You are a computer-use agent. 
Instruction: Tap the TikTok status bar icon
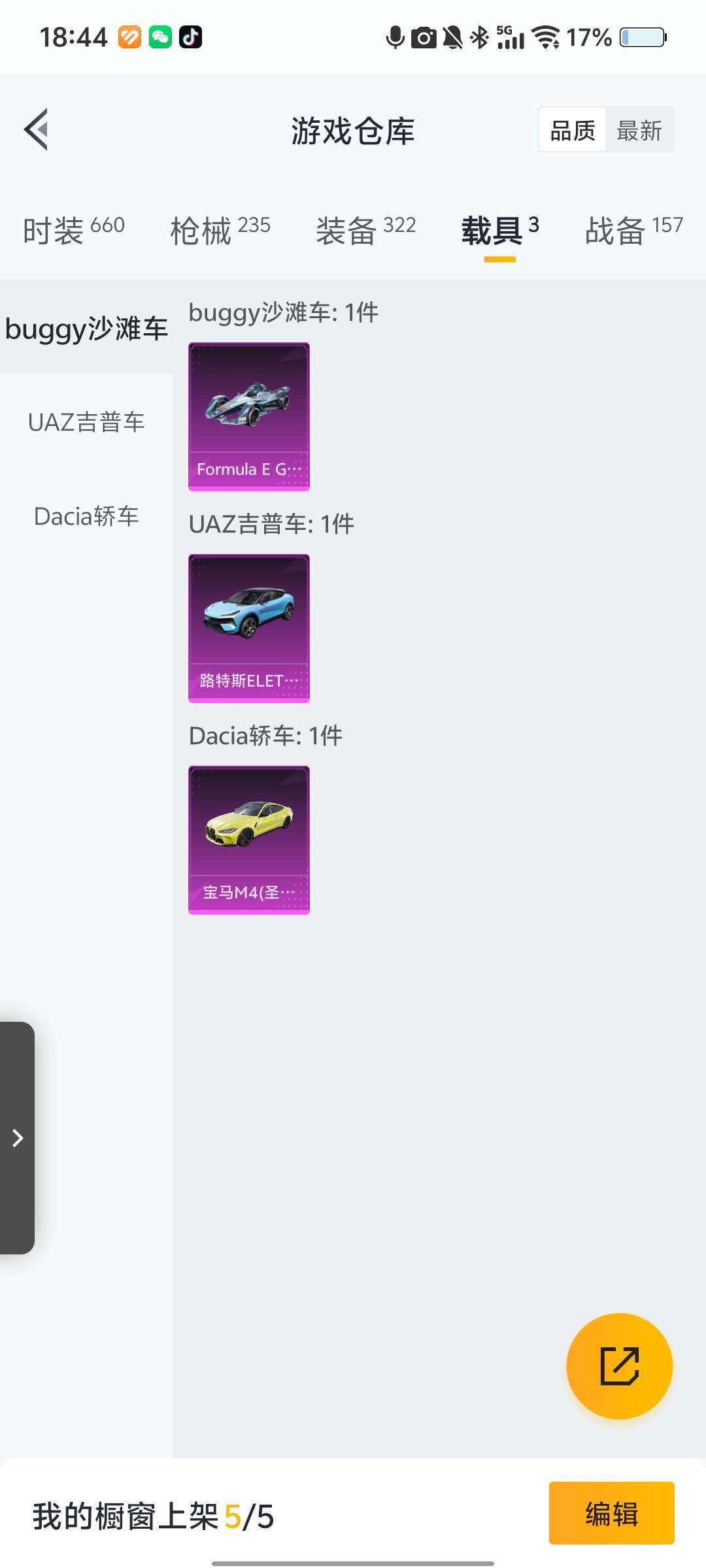tap(191, 37)
